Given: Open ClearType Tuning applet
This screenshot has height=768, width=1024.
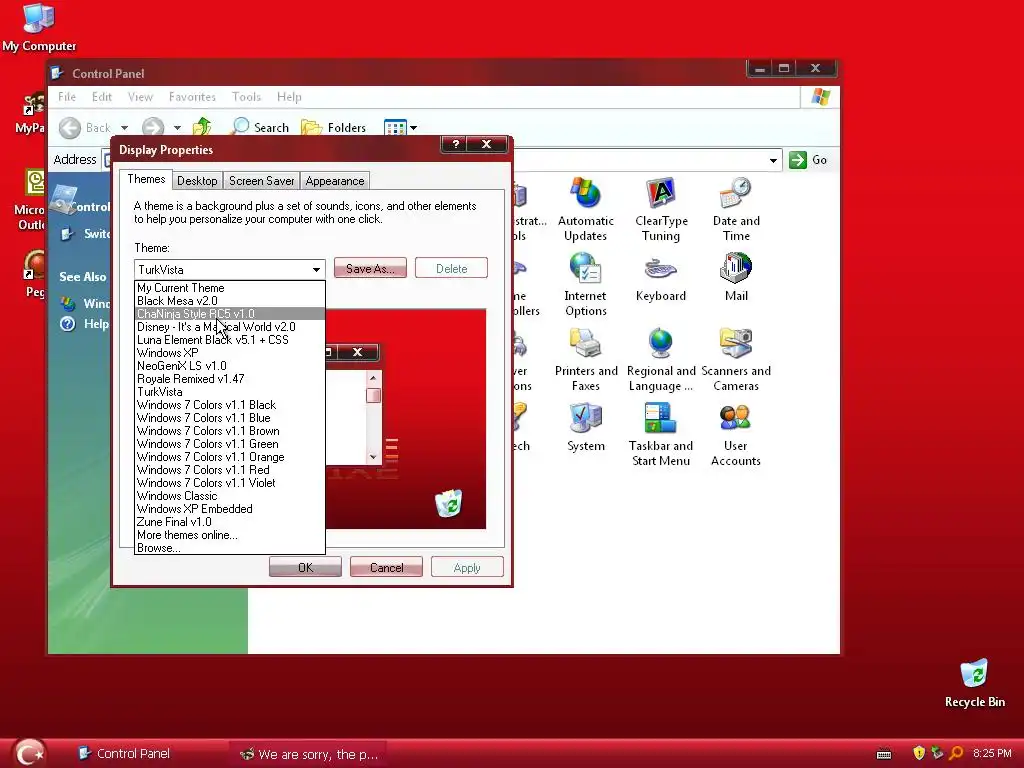Looking at the screenshot, I should [x=661, y=209].
